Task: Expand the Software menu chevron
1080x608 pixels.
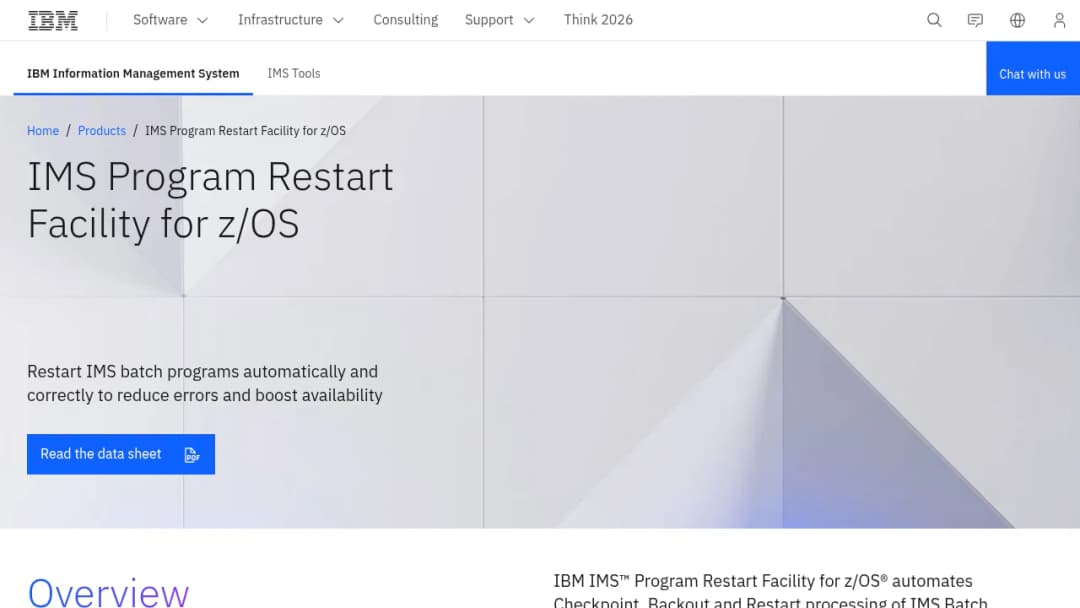Action: tap(202, 21)
